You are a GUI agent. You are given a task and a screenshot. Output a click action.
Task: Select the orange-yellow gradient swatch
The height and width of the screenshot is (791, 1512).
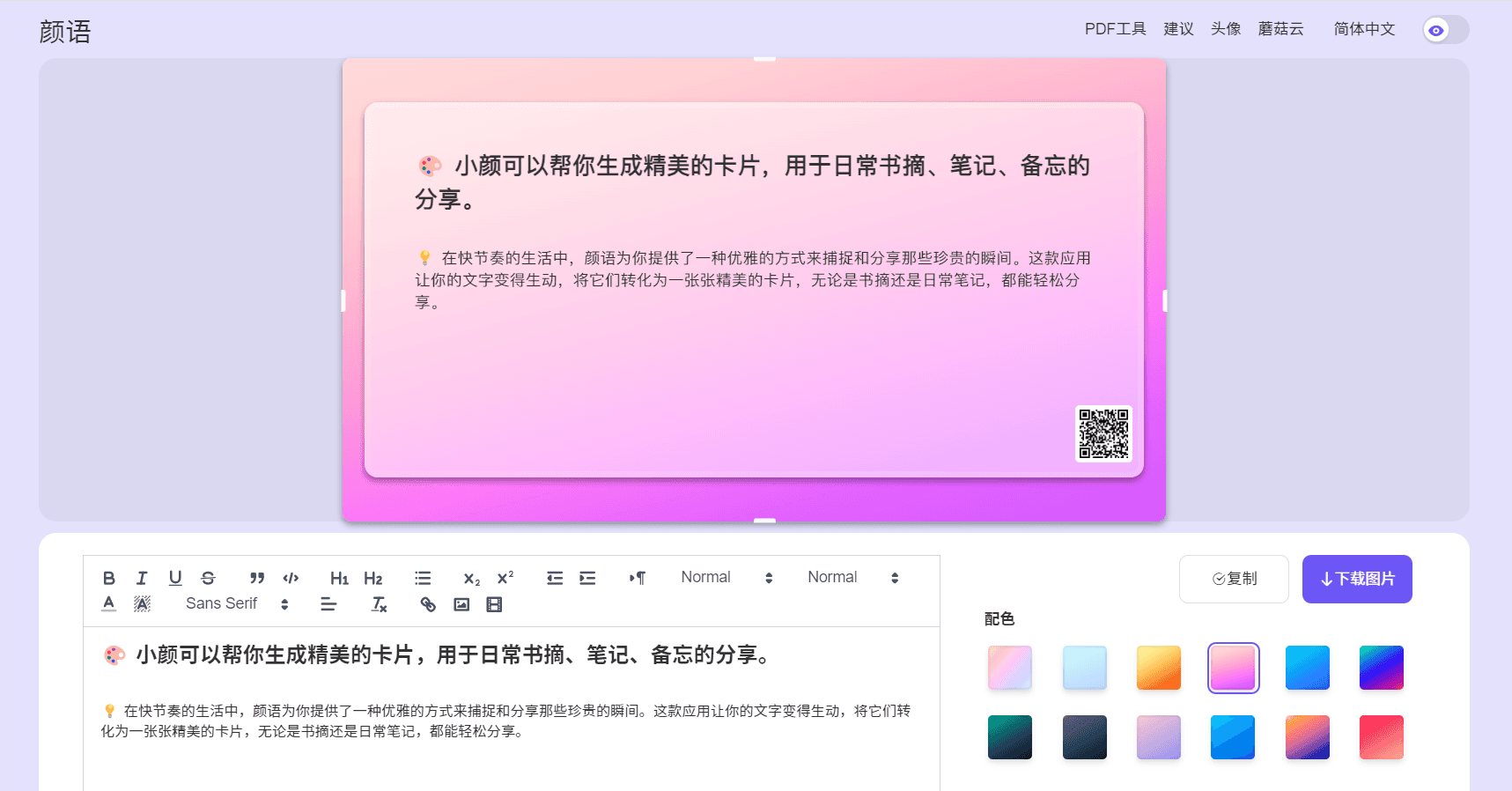click(x=1158, y=668)
